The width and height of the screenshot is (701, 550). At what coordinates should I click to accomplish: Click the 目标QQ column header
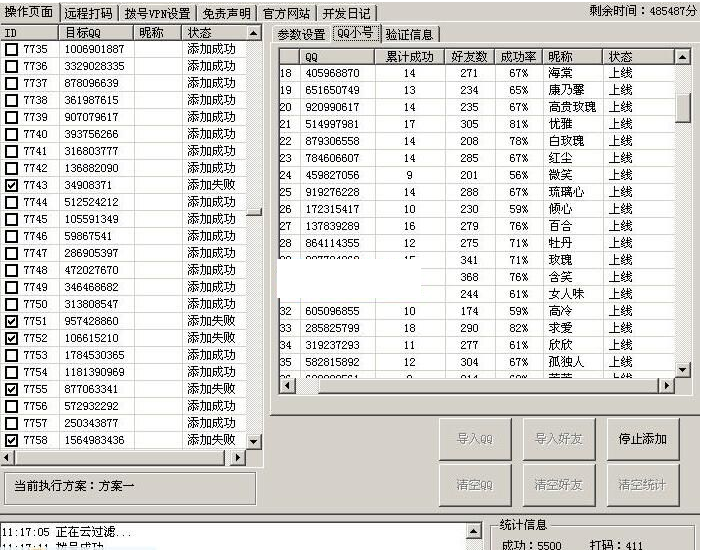coord(95,33)
